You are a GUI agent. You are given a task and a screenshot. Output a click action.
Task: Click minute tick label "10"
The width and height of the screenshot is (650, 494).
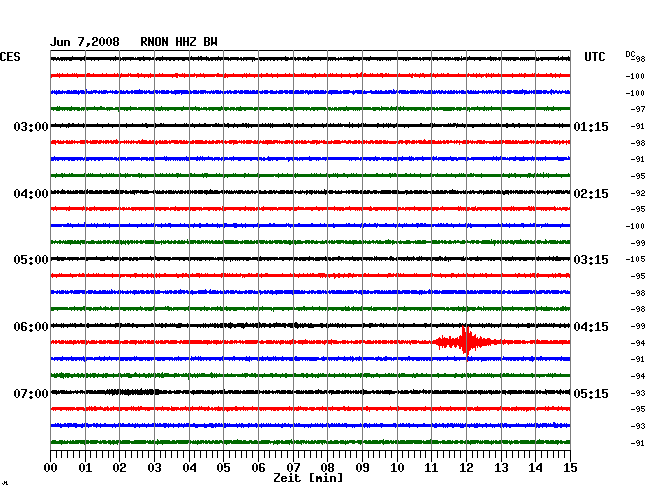tap(397, 467)
